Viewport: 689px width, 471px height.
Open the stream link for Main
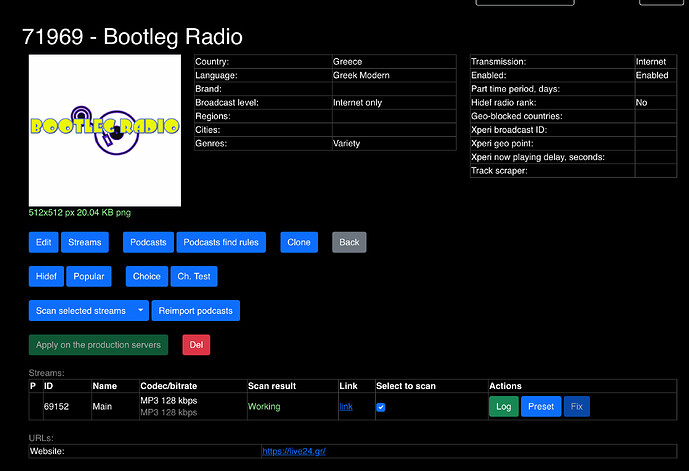pos(346,407)
